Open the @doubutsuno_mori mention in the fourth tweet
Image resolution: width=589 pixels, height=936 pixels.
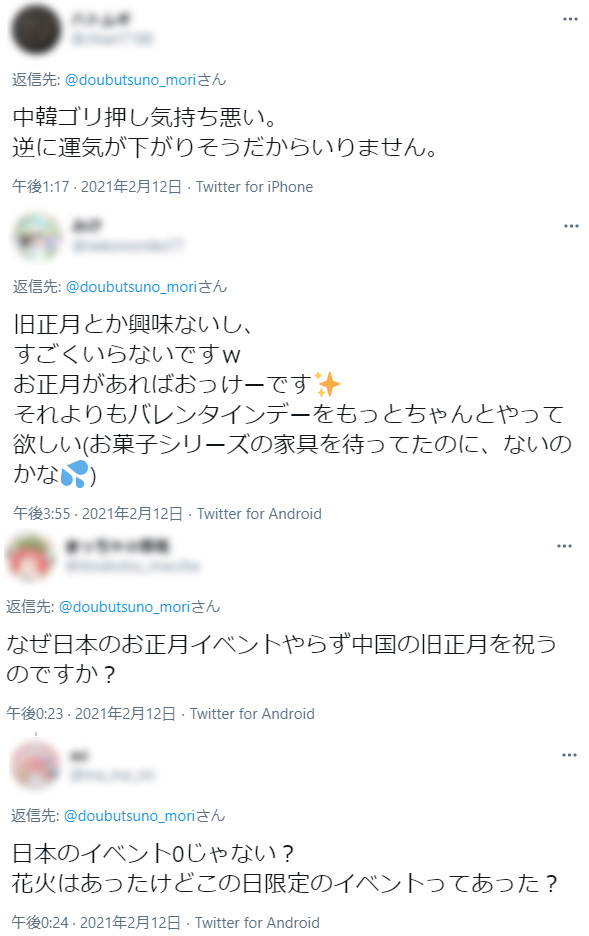(x=129, y=816)
